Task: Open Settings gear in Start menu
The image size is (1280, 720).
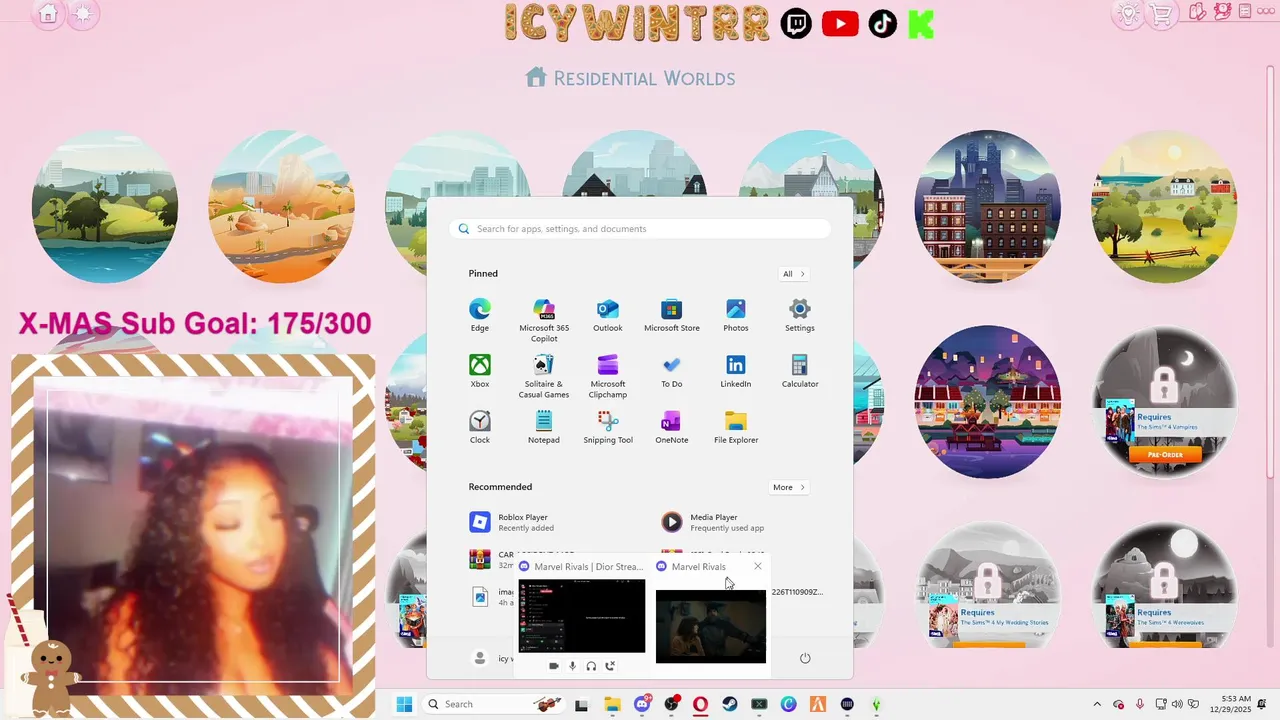Action: click(800, 315)
